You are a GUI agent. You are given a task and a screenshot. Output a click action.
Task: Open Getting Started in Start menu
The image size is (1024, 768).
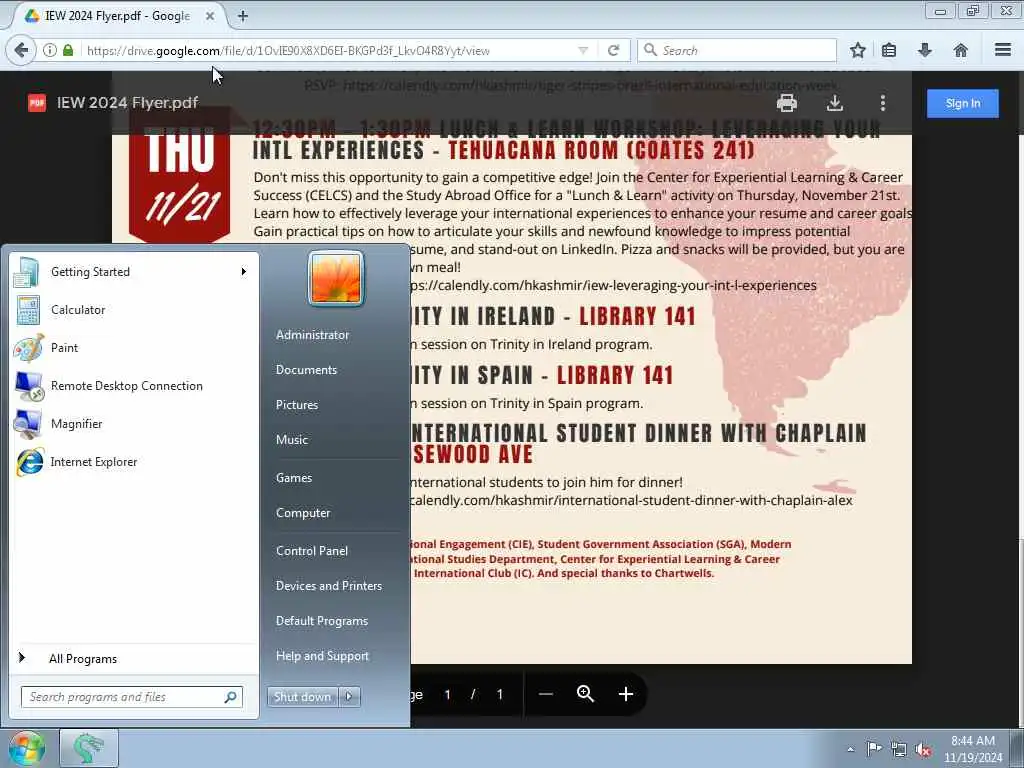(x=132, y=272)
